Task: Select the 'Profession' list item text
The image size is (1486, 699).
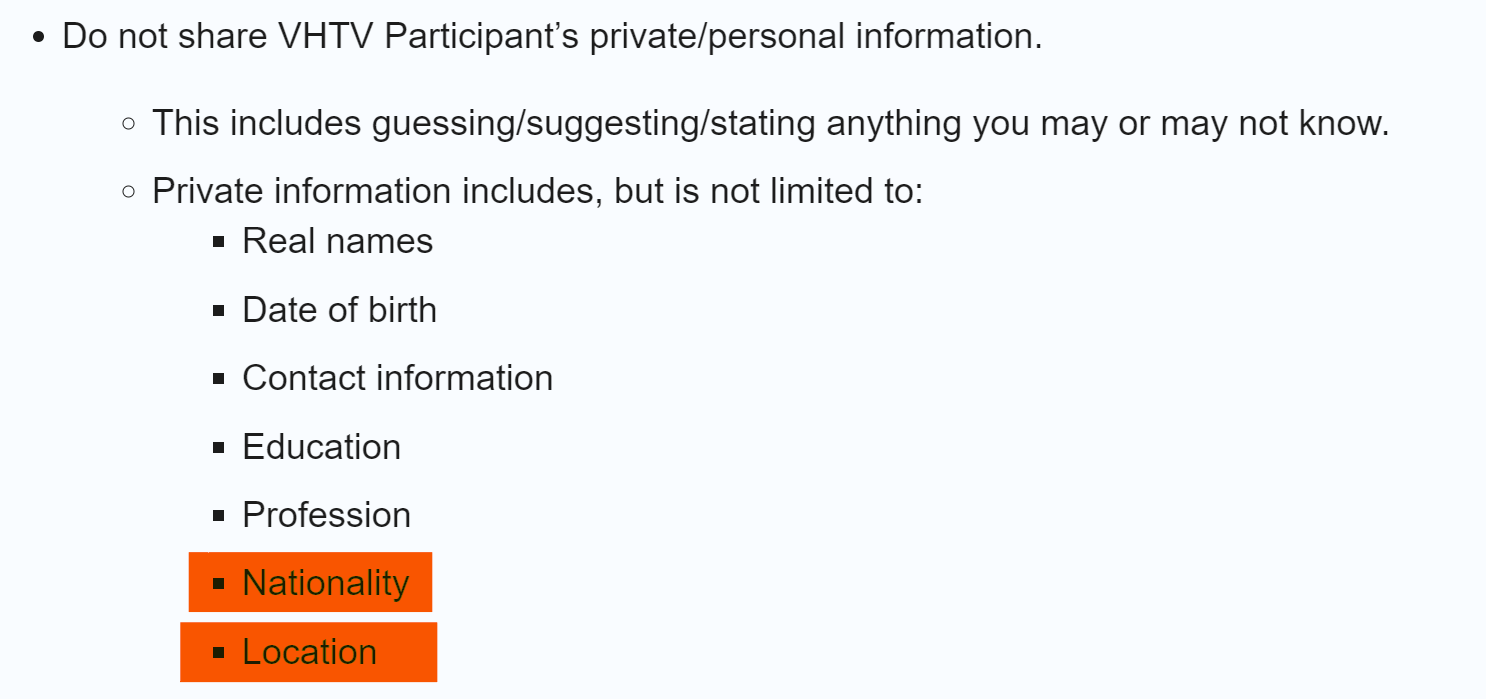Action: [x=326, y=515]
